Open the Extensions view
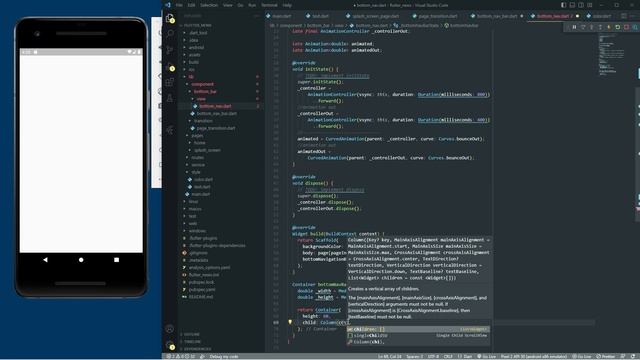 click(170, 82)
